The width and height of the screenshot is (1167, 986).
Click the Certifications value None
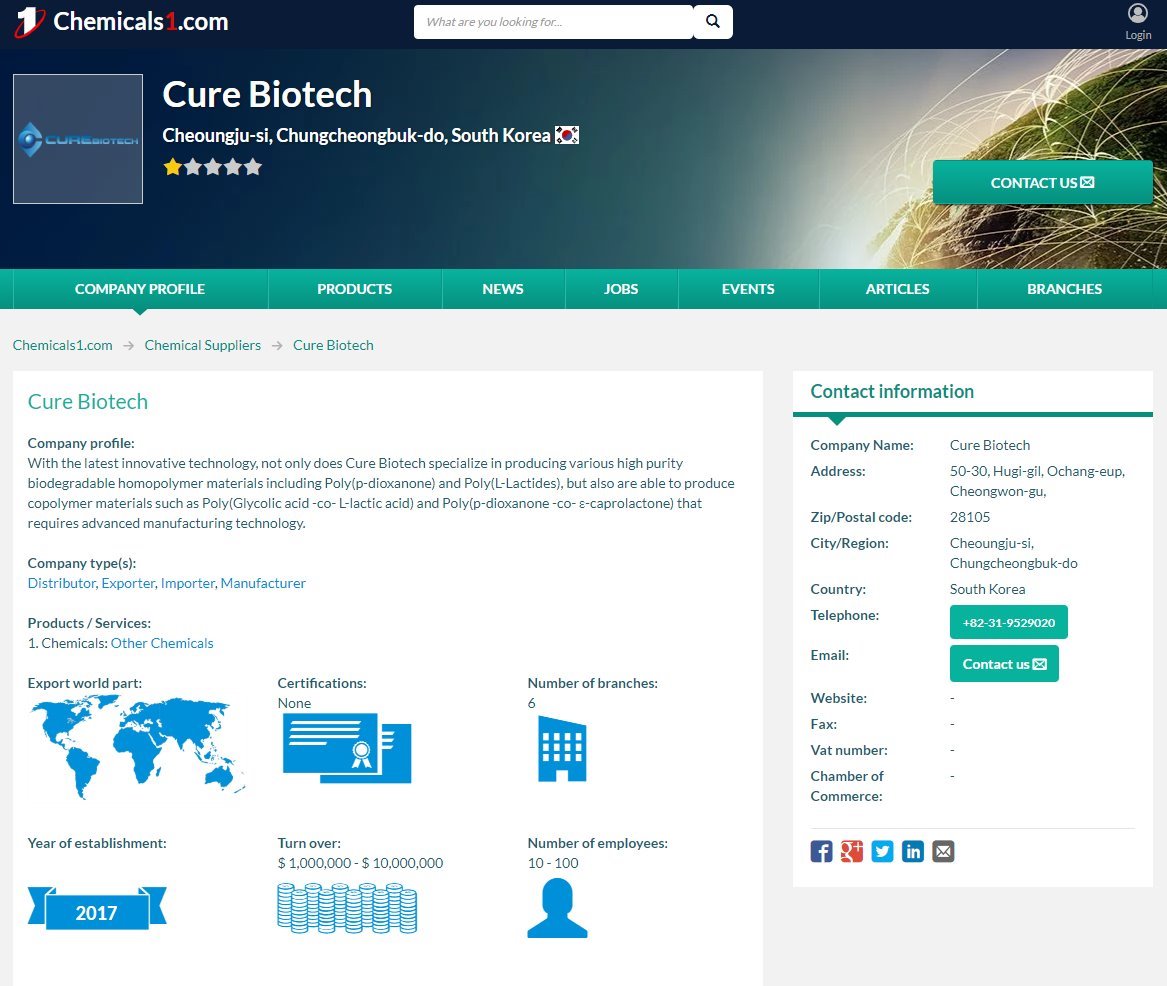(x=294, y=703)
